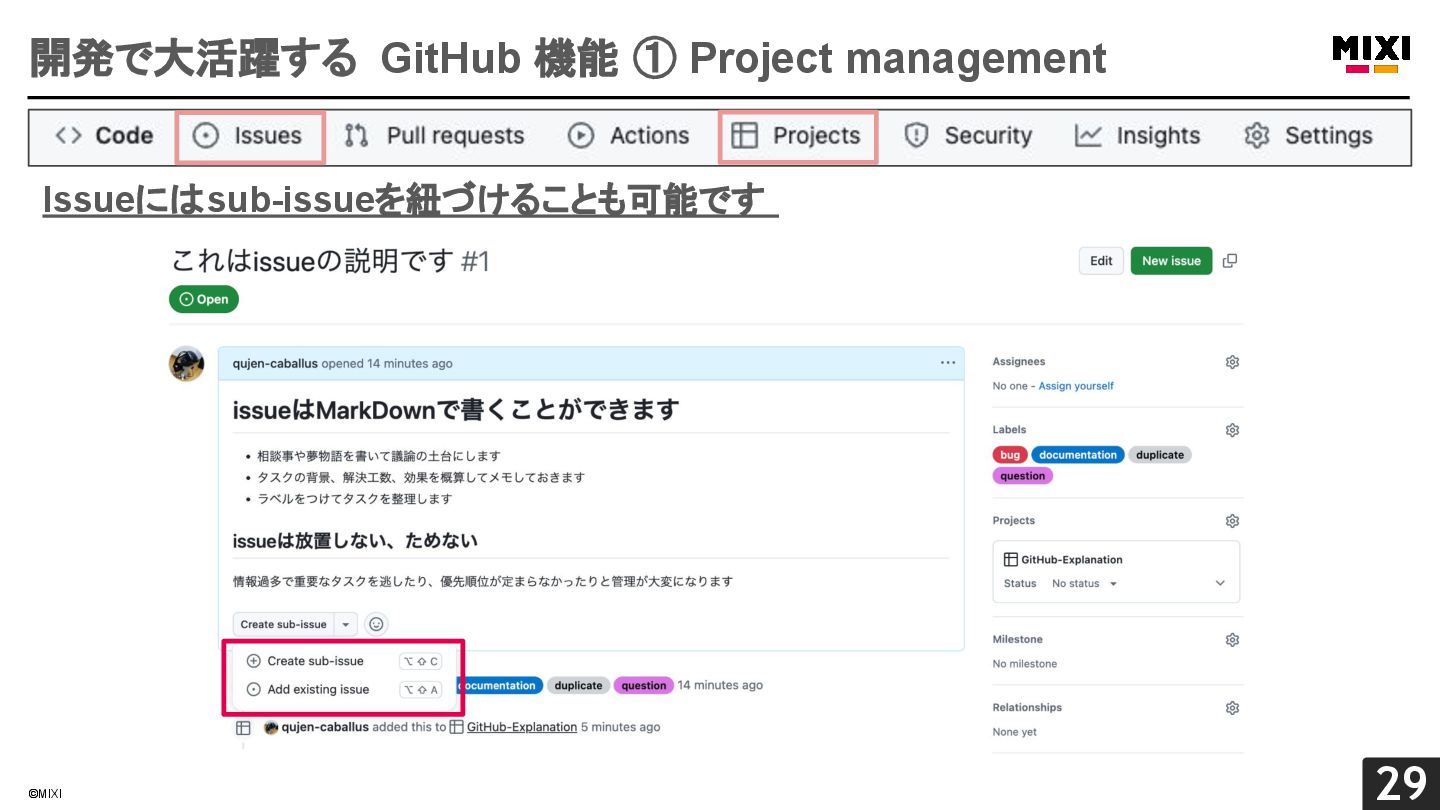Open the GitHub-Explanation link in the timeline
Screen dimensions: 1440x810
coord(521,727)
